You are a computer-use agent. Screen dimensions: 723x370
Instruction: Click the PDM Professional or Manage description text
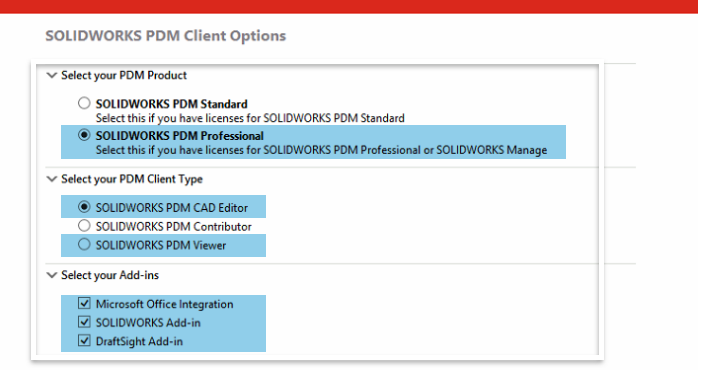(x=321, y=150)
